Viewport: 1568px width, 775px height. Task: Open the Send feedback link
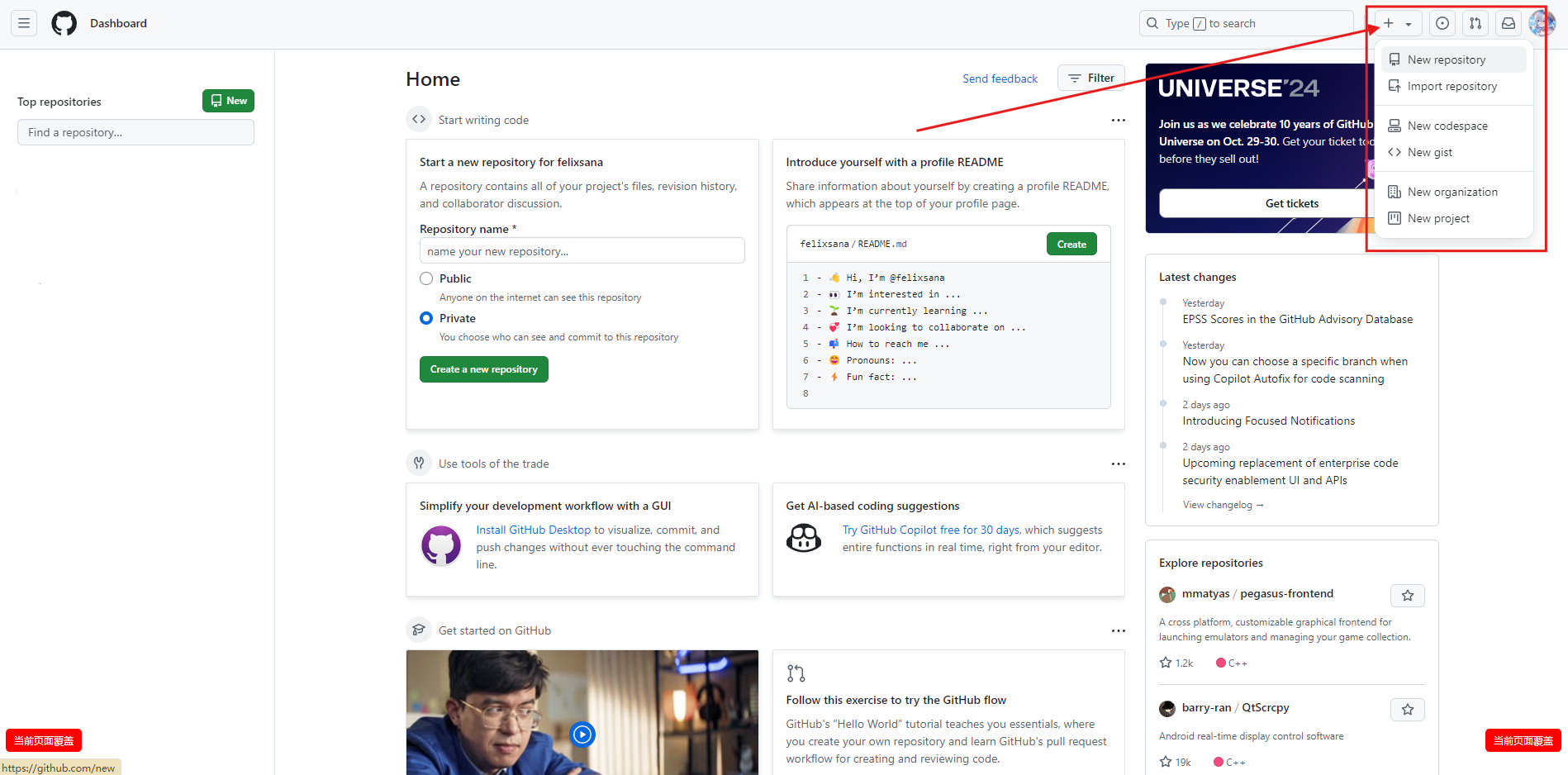[x=1000, y=78]
